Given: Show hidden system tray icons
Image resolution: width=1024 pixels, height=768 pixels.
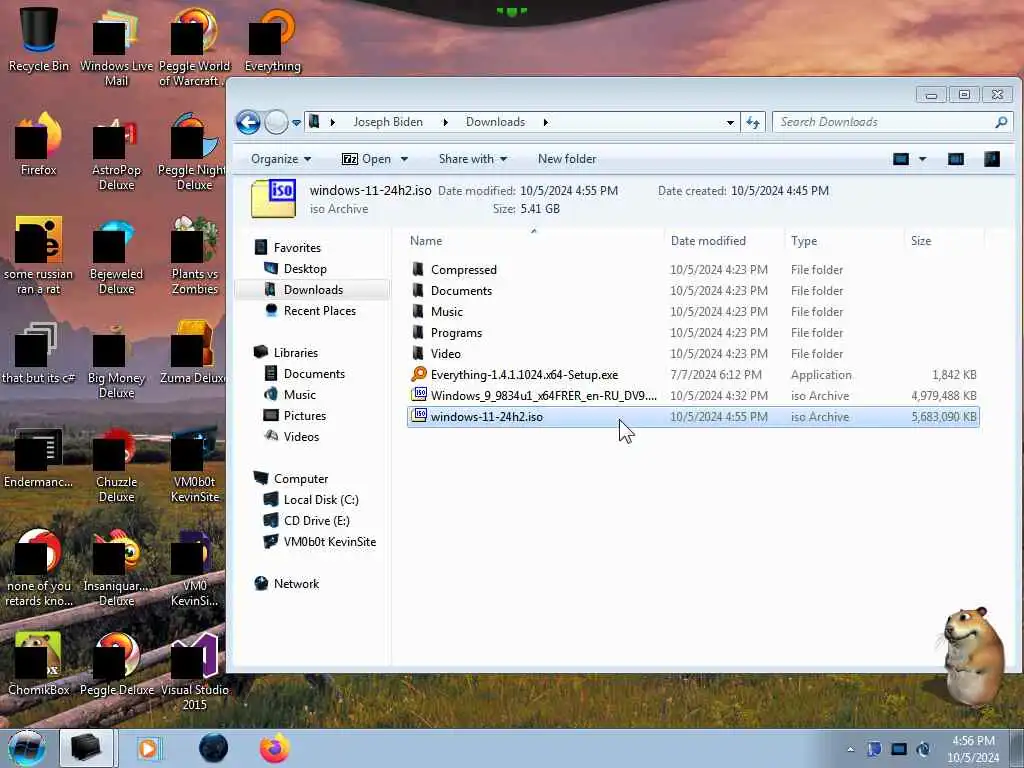Looking at the screenshot, I should click(850, 749).
